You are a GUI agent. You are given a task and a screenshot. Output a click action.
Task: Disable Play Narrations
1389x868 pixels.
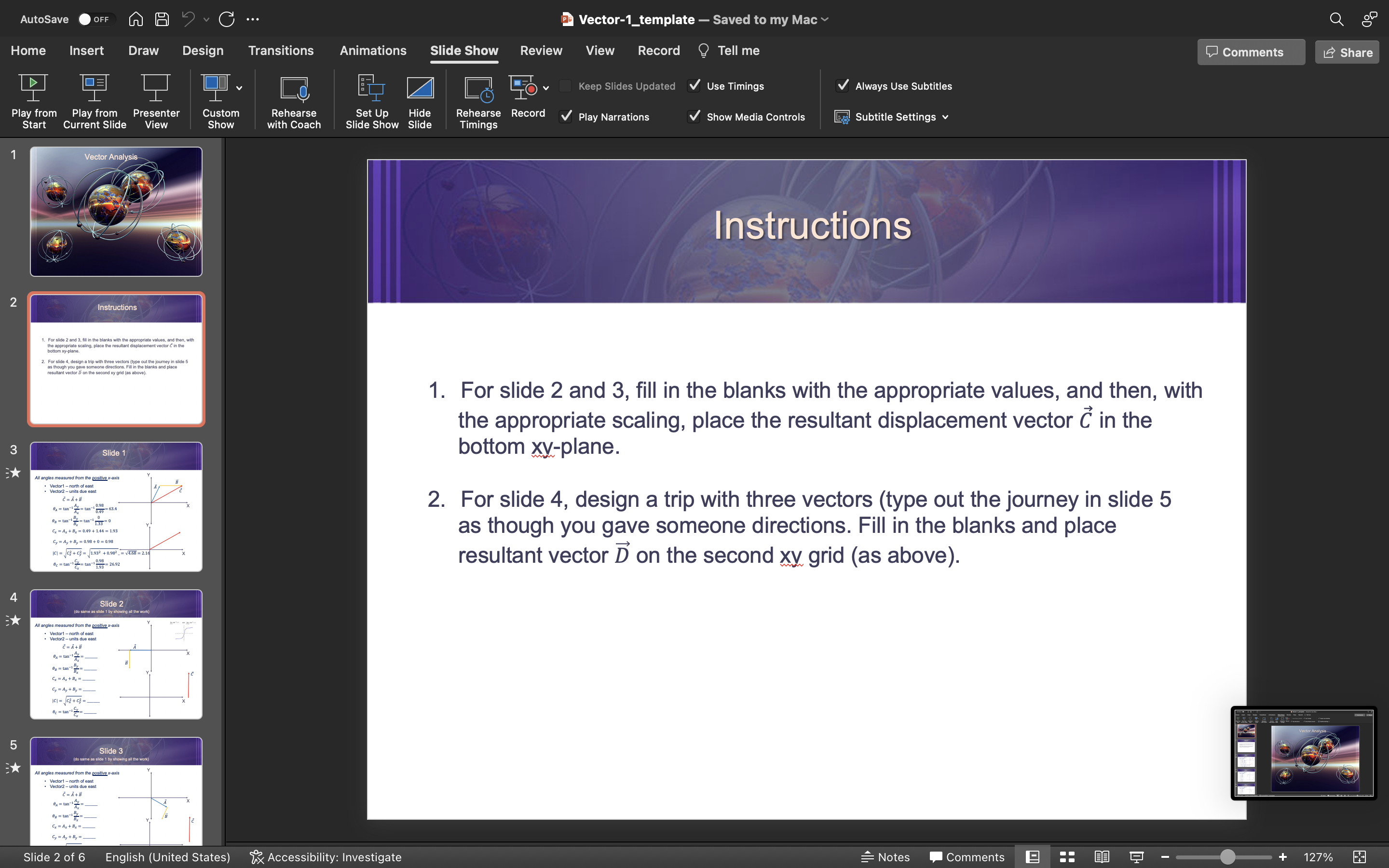click(x=565, y=117)
